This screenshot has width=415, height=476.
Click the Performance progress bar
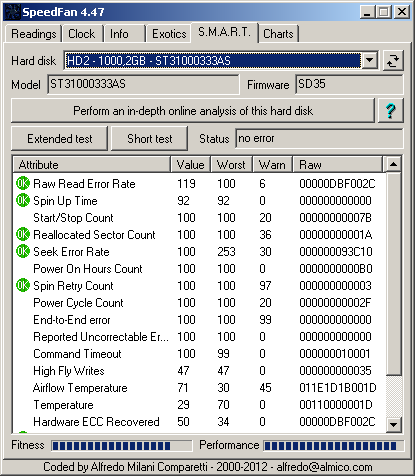(333, 446)
